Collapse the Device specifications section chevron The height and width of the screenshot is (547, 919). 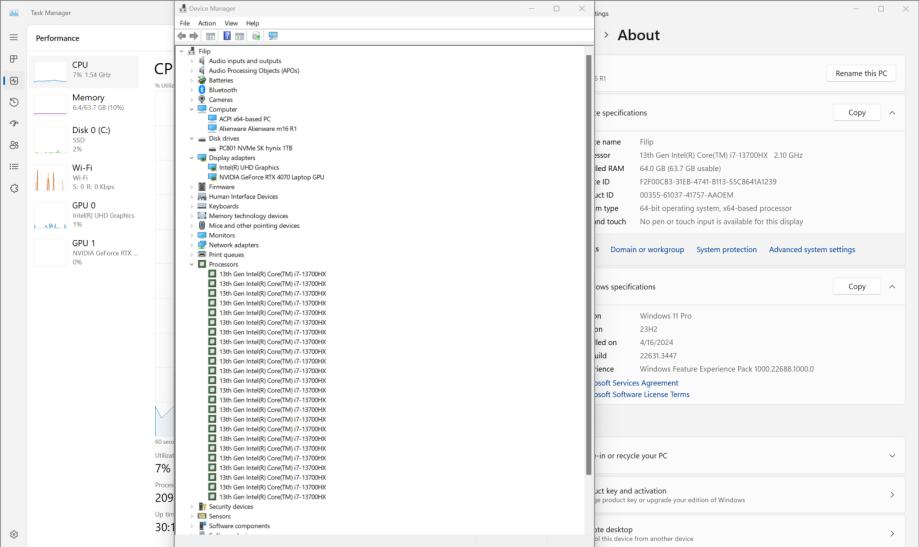coord(892,113)
